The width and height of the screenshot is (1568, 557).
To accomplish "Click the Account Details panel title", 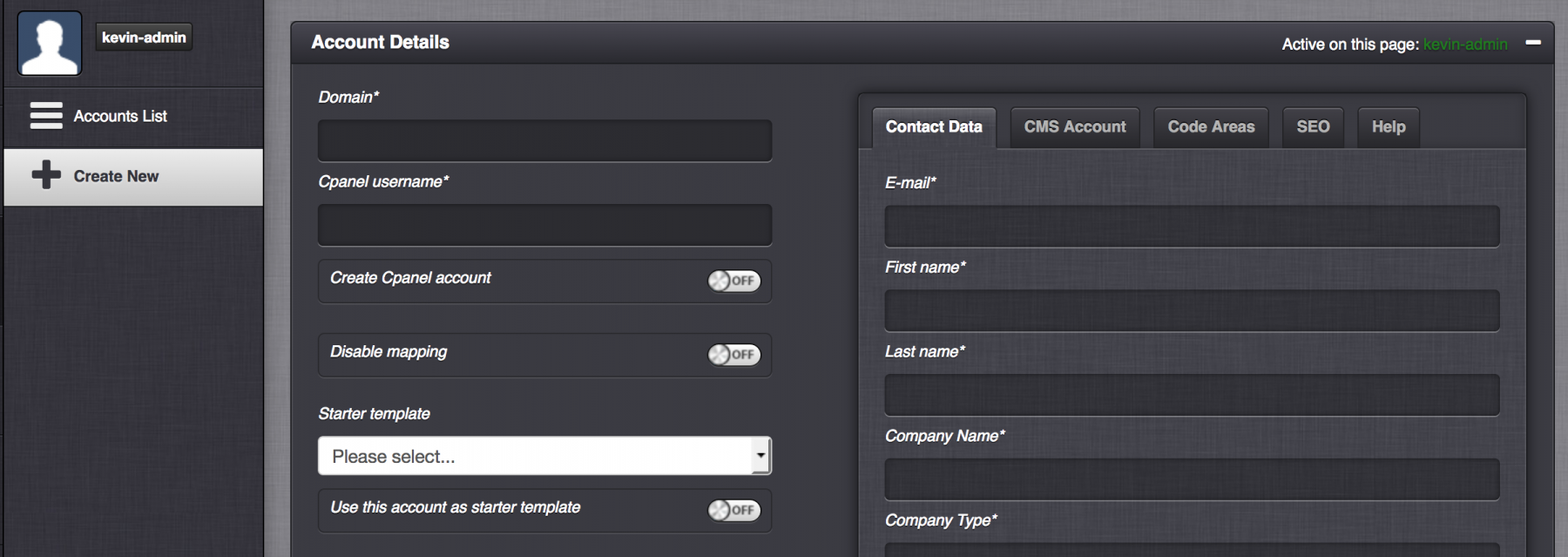I will (380, 42).
